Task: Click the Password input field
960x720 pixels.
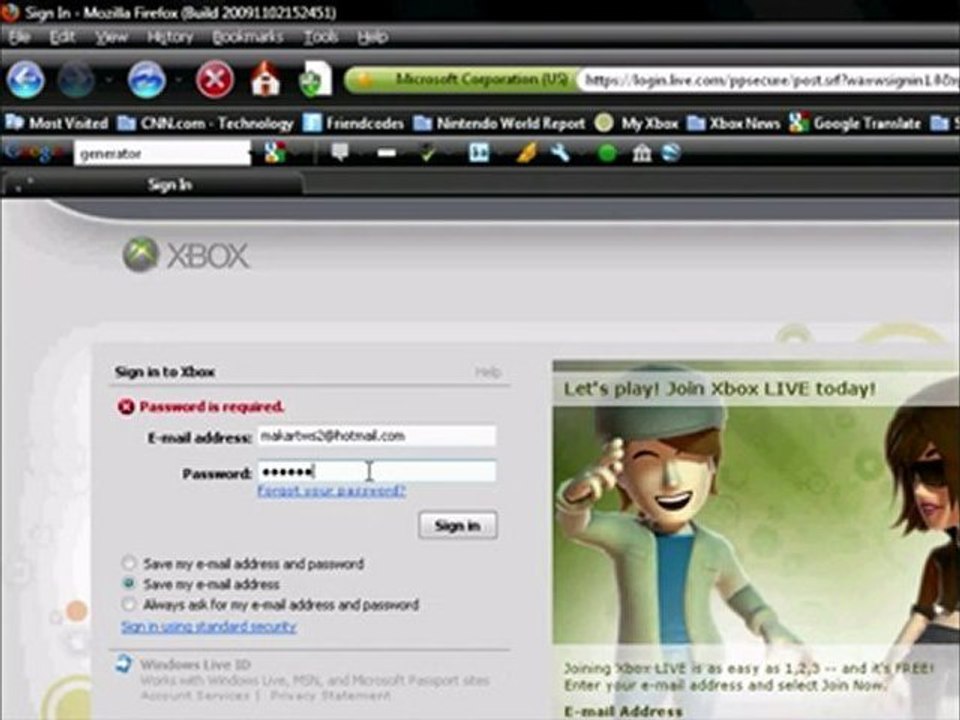Action: coord(376,471)
